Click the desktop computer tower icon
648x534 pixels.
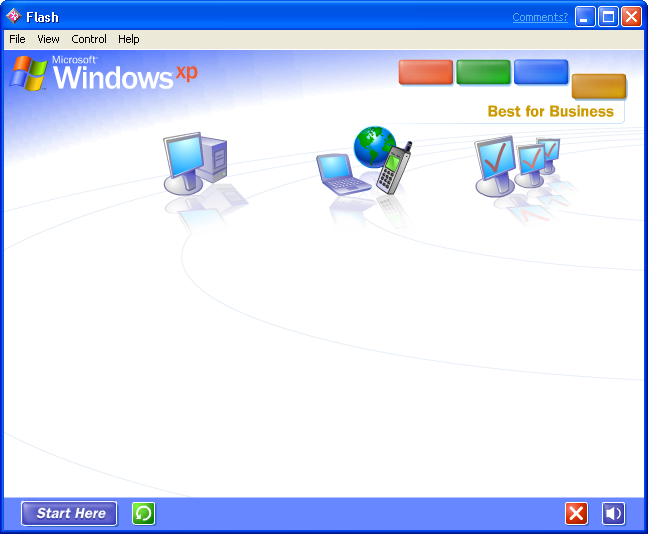pyautogui.click(x=195, y=164)
